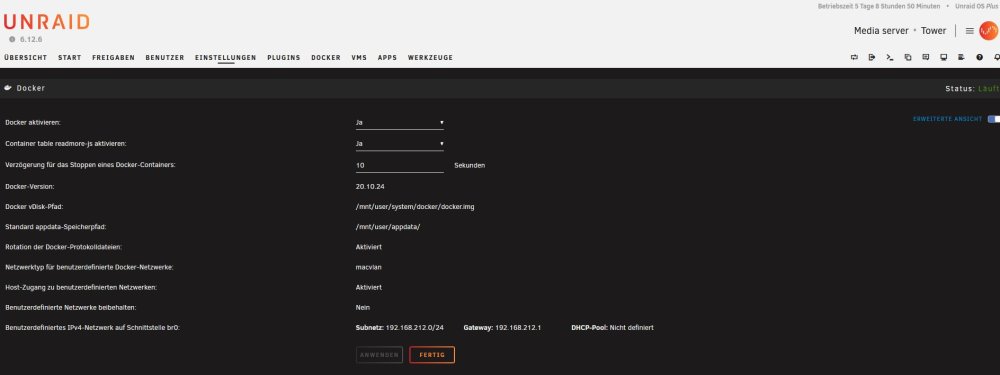Click the Netzwerktyp für benutzerdefinierte Docker-Netzwerke label

[89, 267]
